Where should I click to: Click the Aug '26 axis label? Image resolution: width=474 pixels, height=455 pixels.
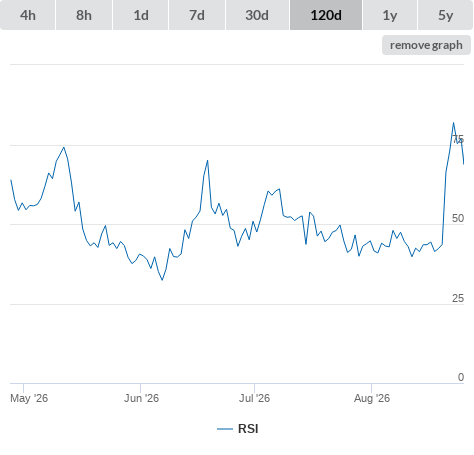point(372,398)
